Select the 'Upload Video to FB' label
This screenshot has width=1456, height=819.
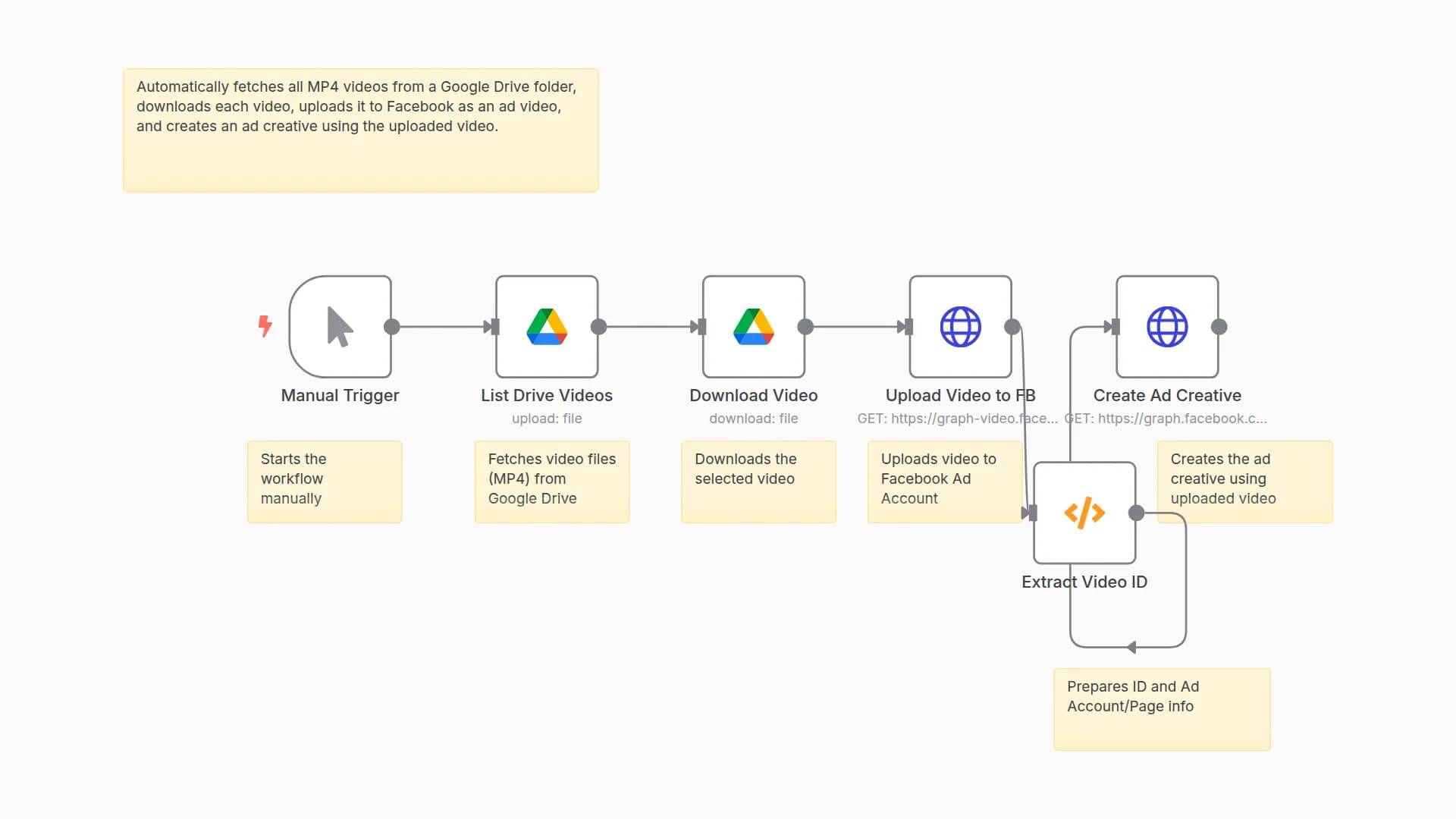click(x=961, y=395)
